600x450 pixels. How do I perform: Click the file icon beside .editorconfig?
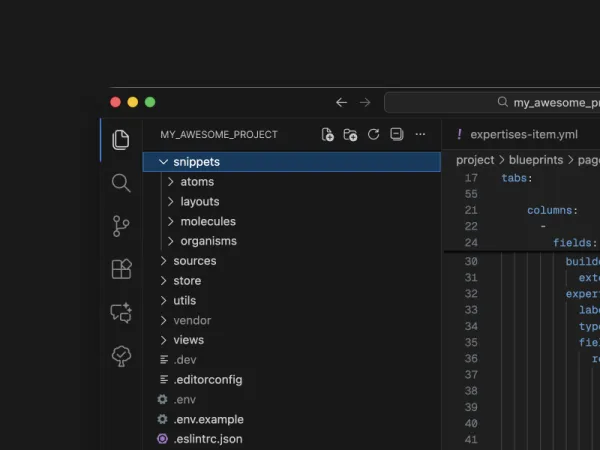pyautogui.click(x=164, y=380)
